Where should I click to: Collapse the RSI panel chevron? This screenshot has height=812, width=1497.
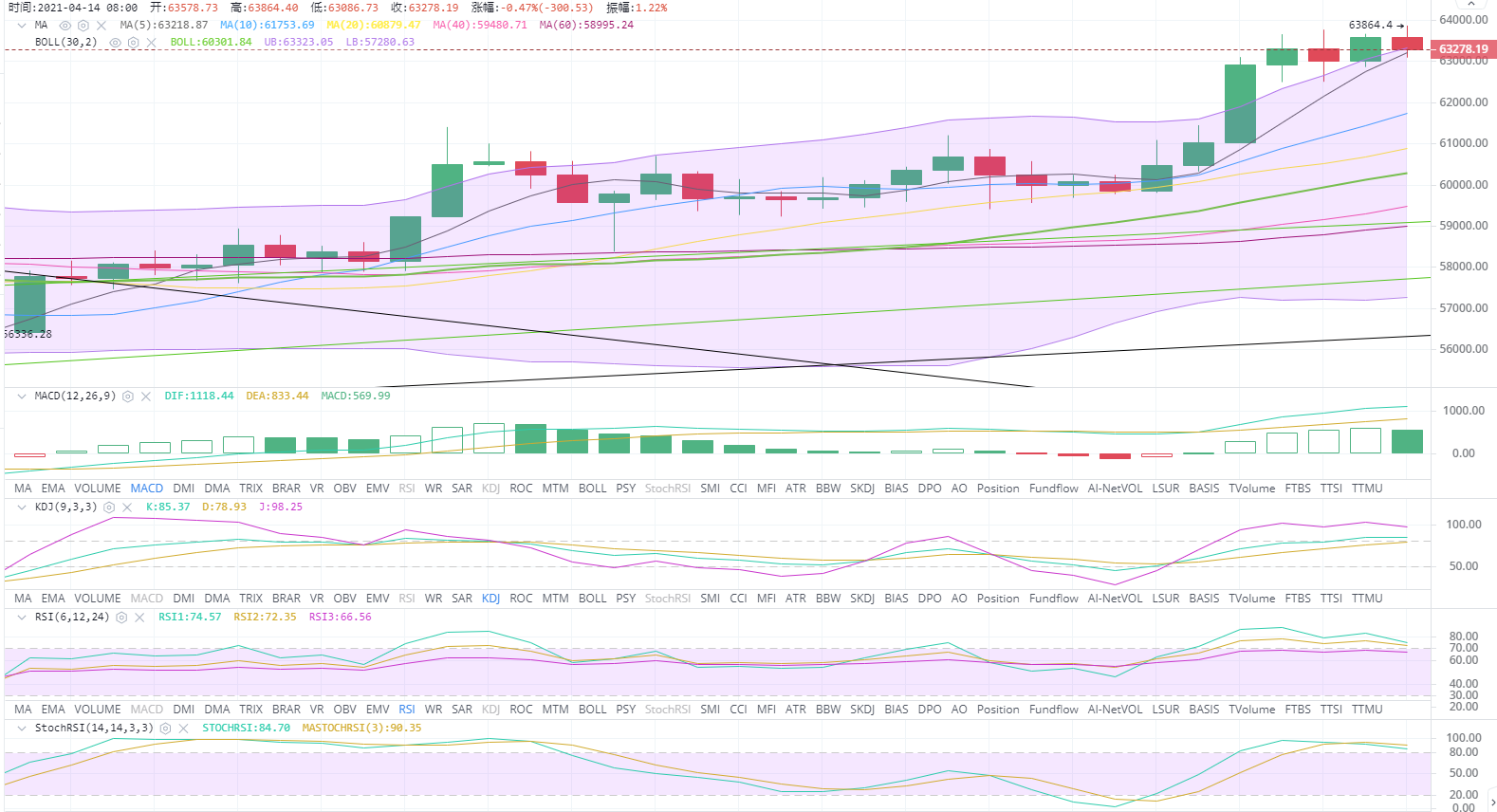click(22, 618)
